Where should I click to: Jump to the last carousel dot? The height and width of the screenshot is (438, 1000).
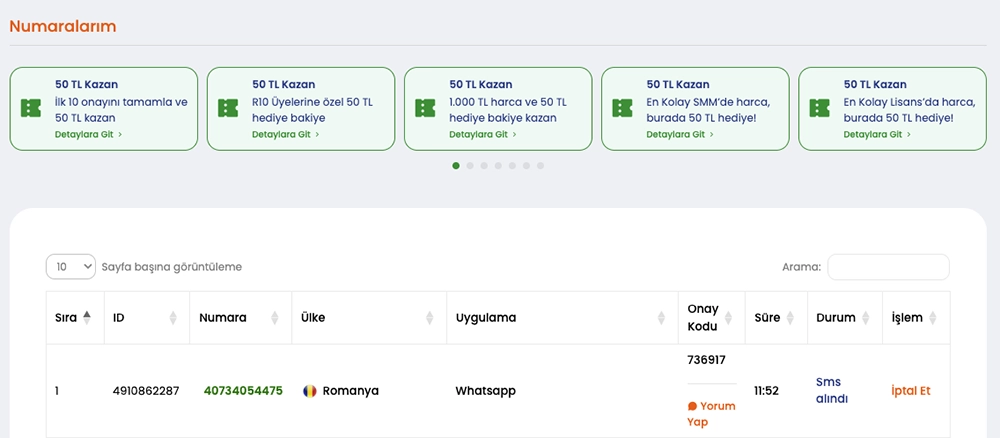pyautogui.click(x=540, y=166)
